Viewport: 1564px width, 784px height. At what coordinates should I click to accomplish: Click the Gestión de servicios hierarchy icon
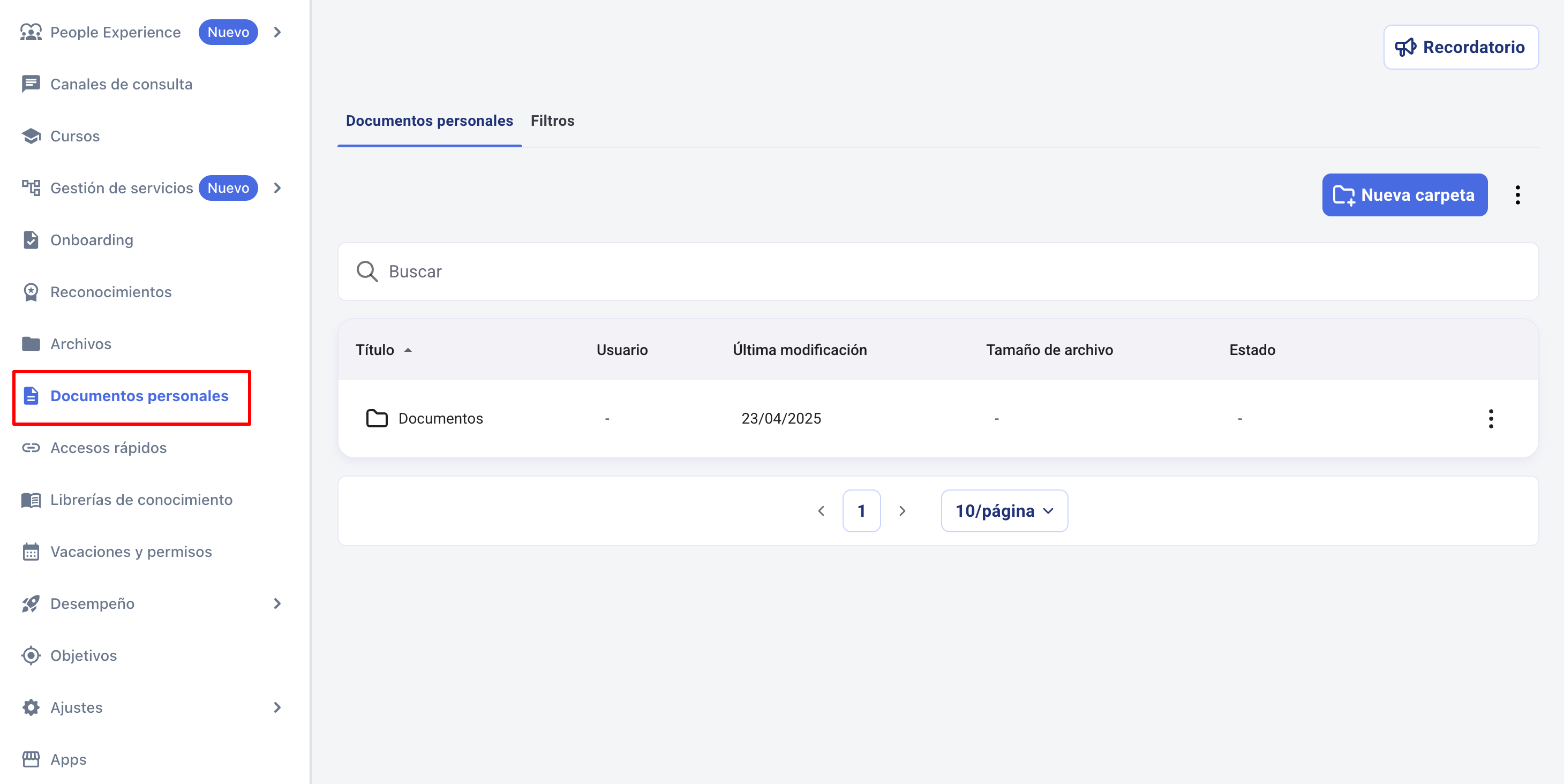click(31, 187)
